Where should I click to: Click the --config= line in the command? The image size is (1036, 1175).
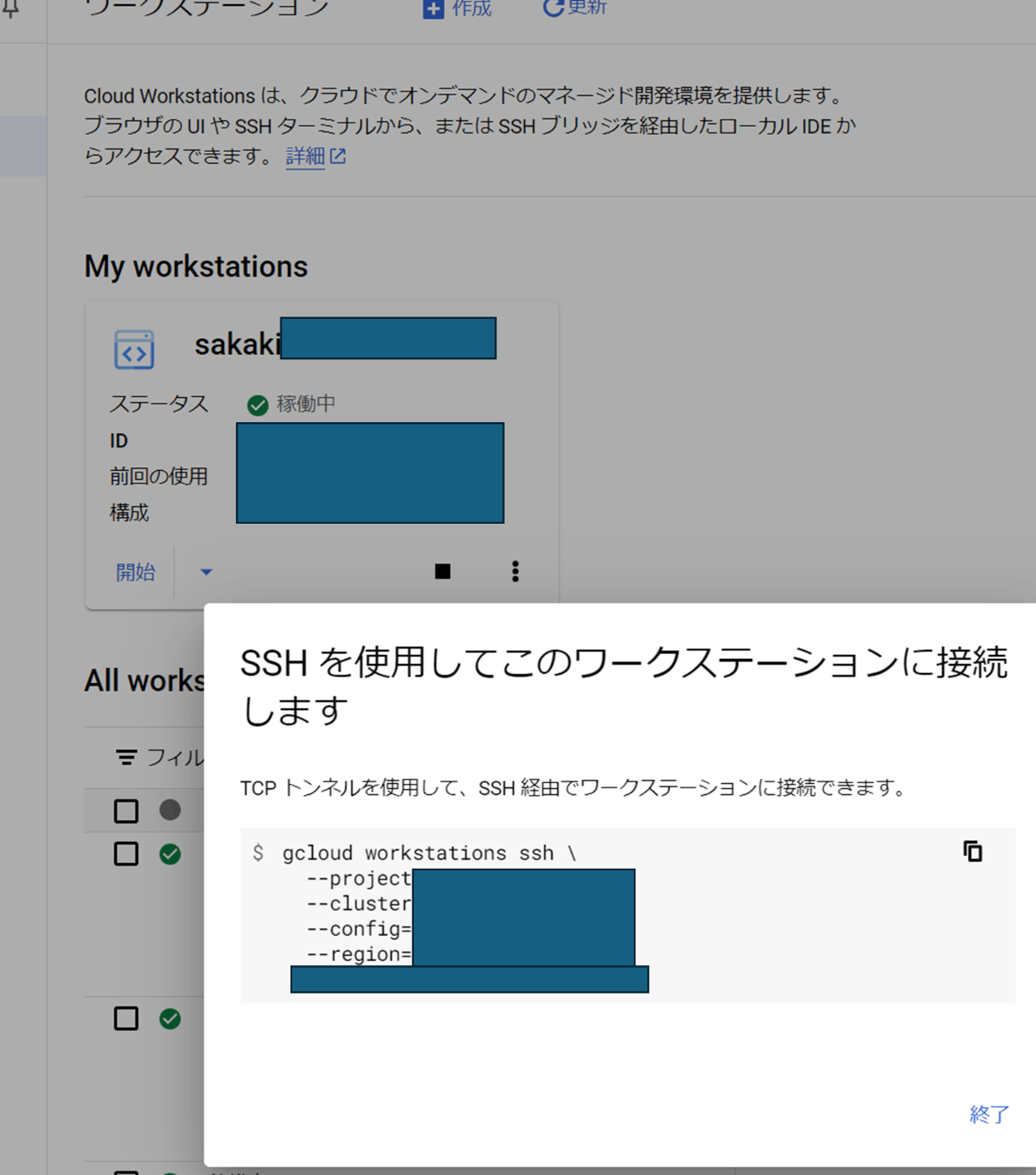(x=359, y=929)
